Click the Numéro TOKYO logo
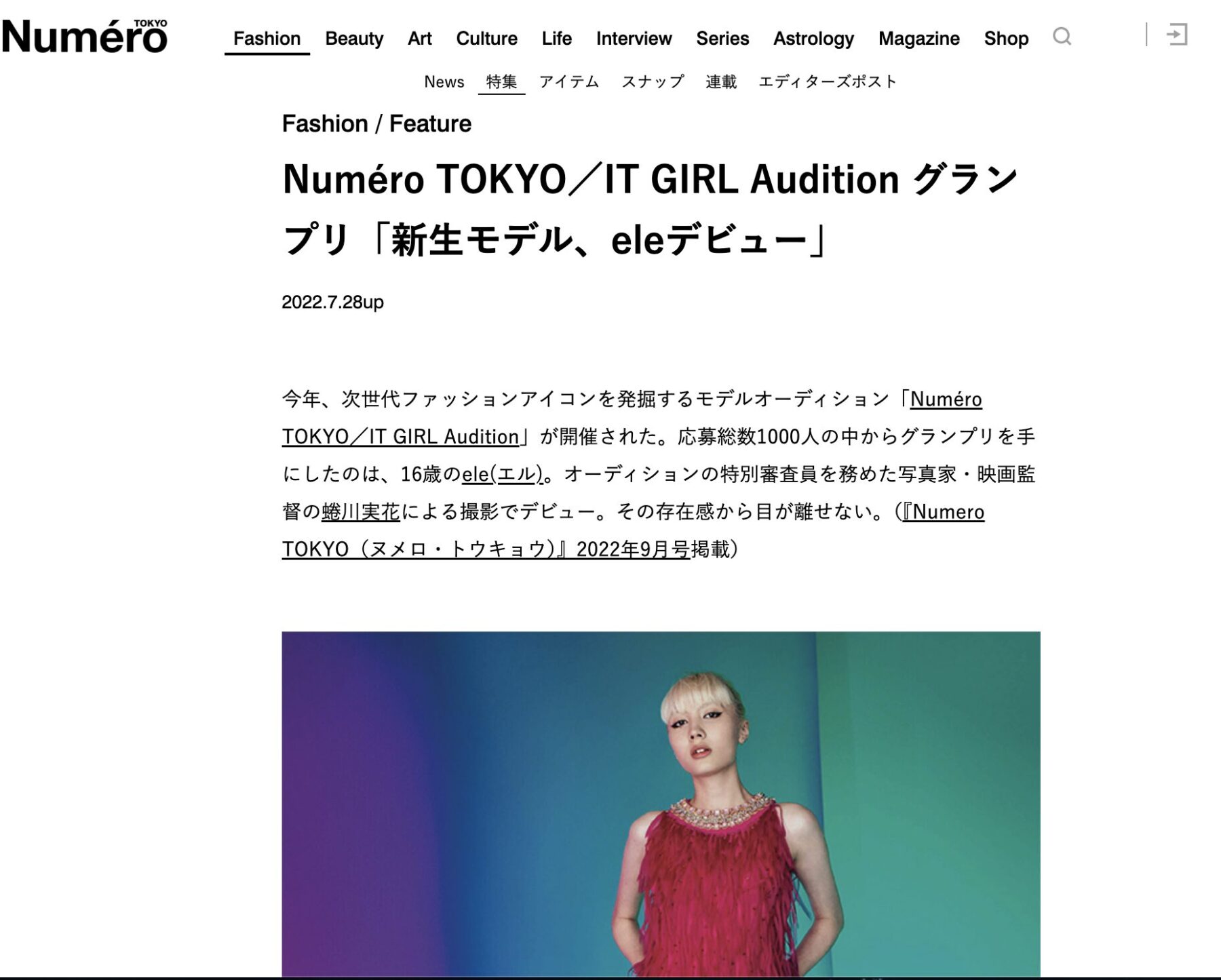The image size is (1221, 980). point(84,36)
